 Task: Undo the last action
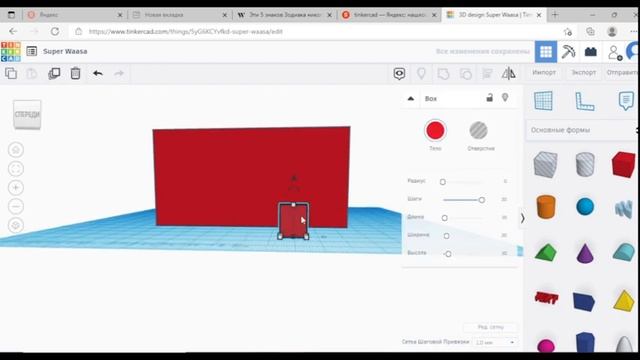point(98,73)
